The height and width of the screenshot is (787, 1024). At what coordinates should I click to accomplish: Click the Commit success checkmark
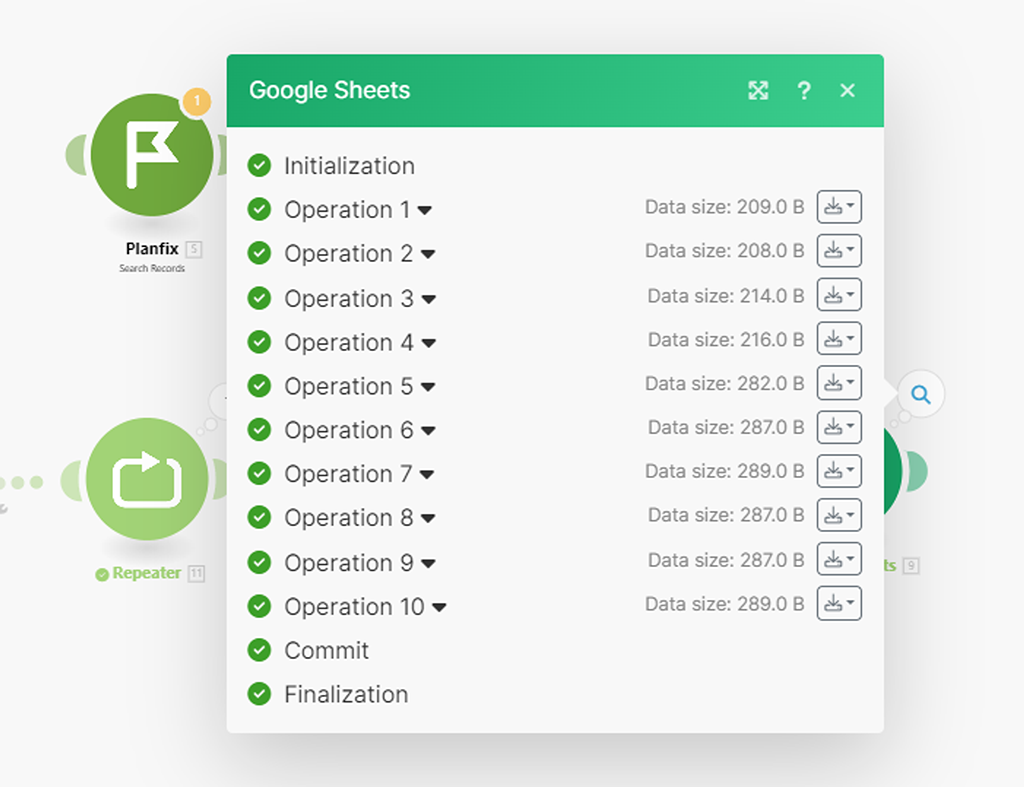(259, 650)
